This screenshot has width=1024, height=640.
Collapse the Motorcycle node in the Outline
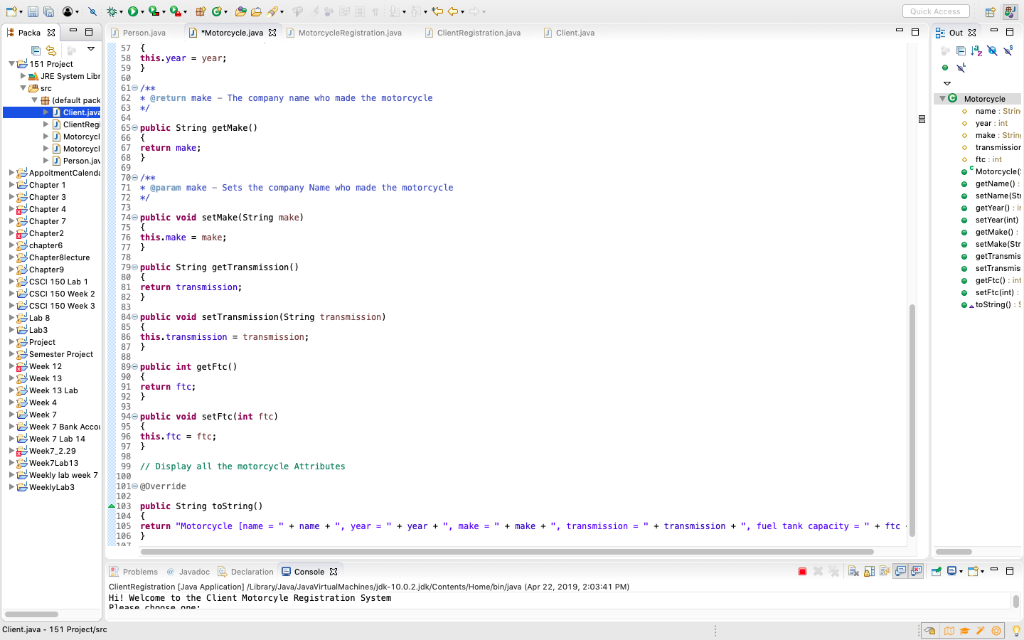941,98
